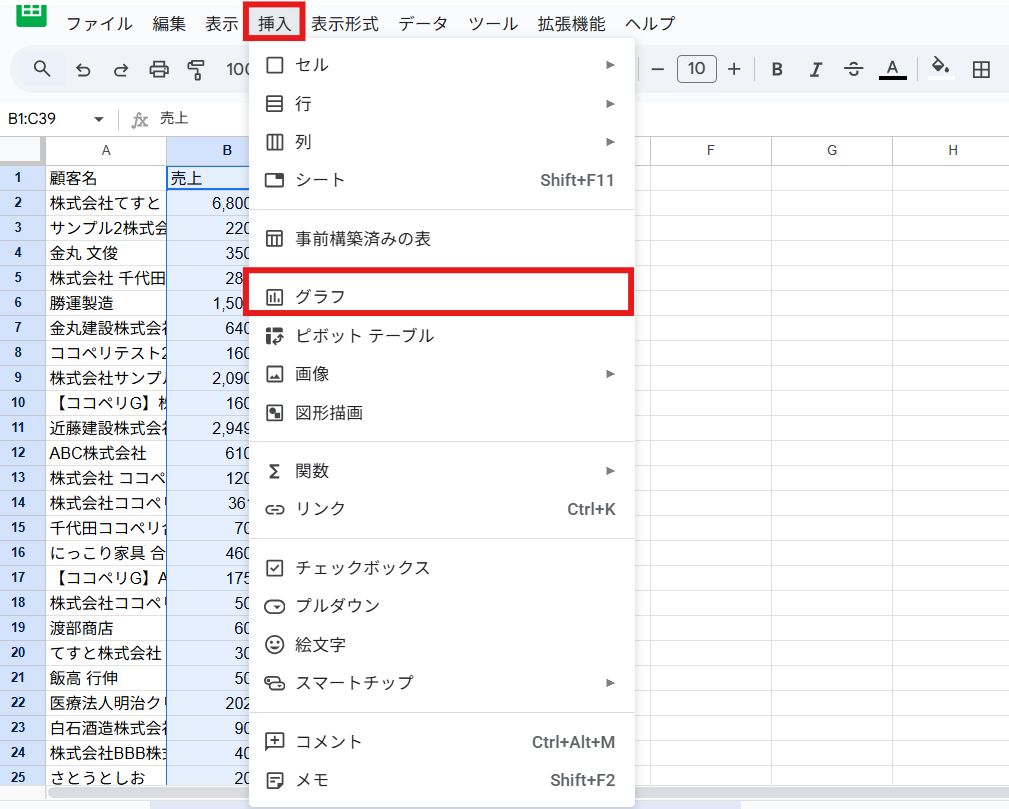Open the データ menu
The height and width of the screenshot is (809, 1009).
click(x=423, y=24)
